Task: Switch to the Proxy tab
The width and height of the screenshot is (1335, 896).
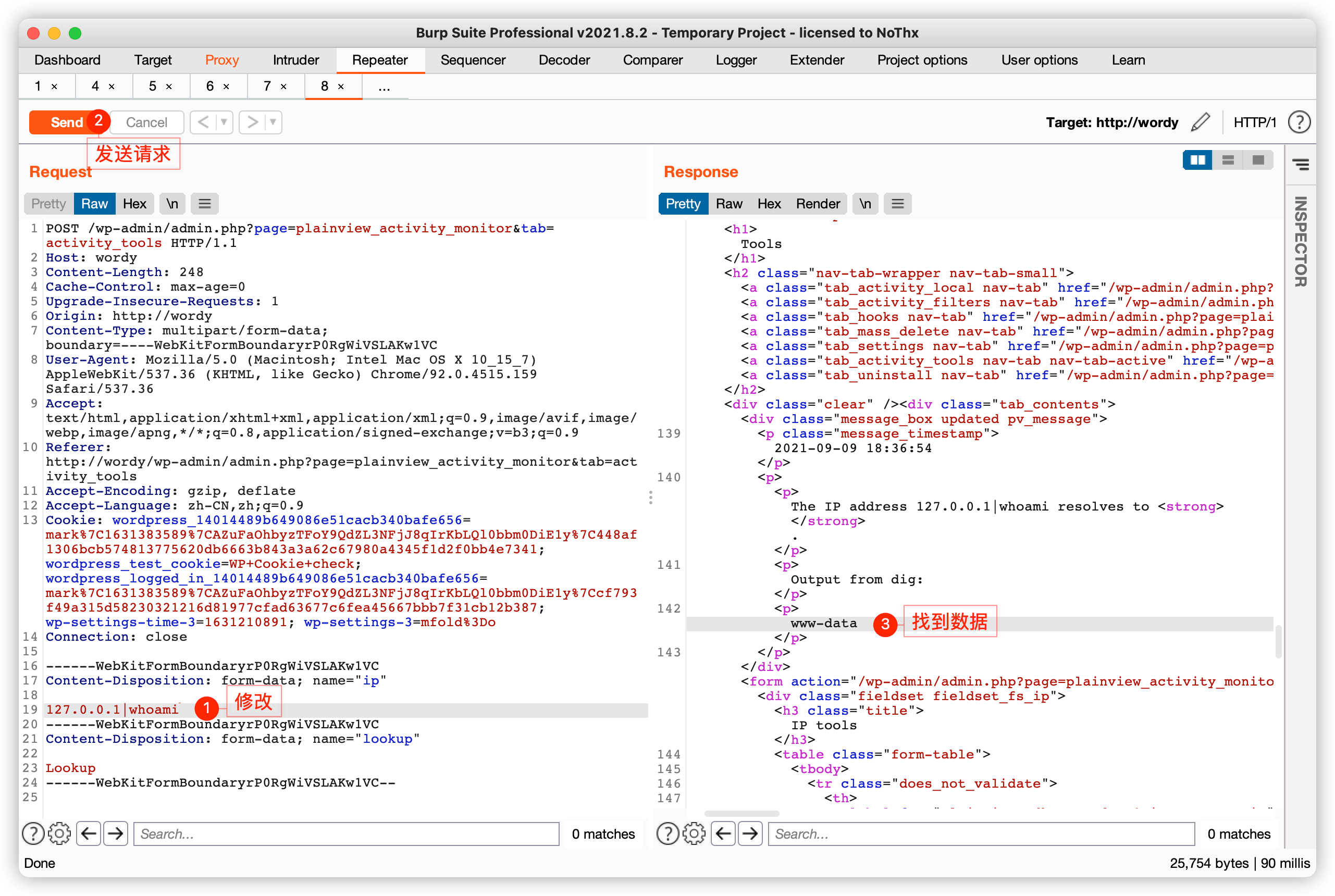Action: [222, 60]
